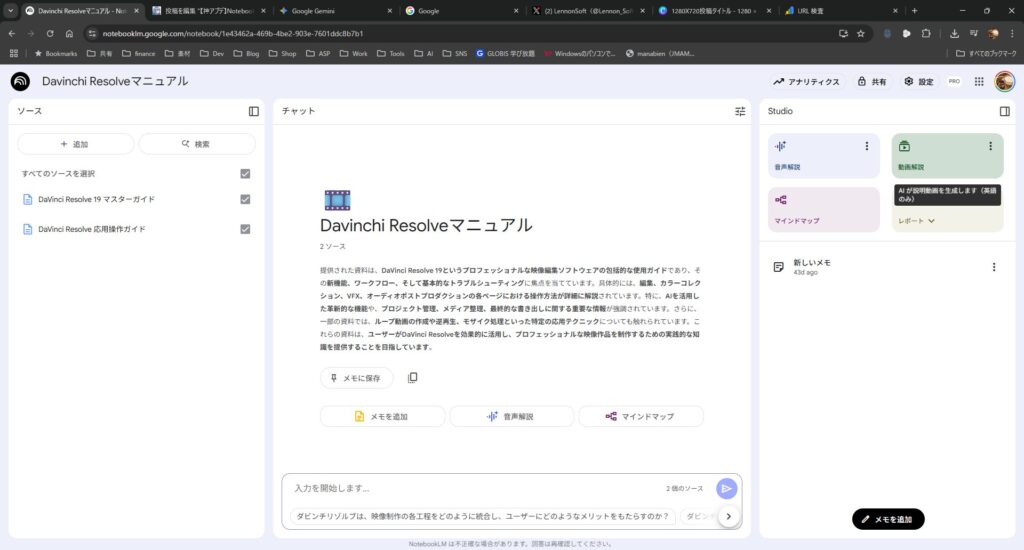This screenshot has width=1024, height=550.
Task: Click DaVinci Resolve 応用操作ガイド document icon
Action: [x=27, y=229]
